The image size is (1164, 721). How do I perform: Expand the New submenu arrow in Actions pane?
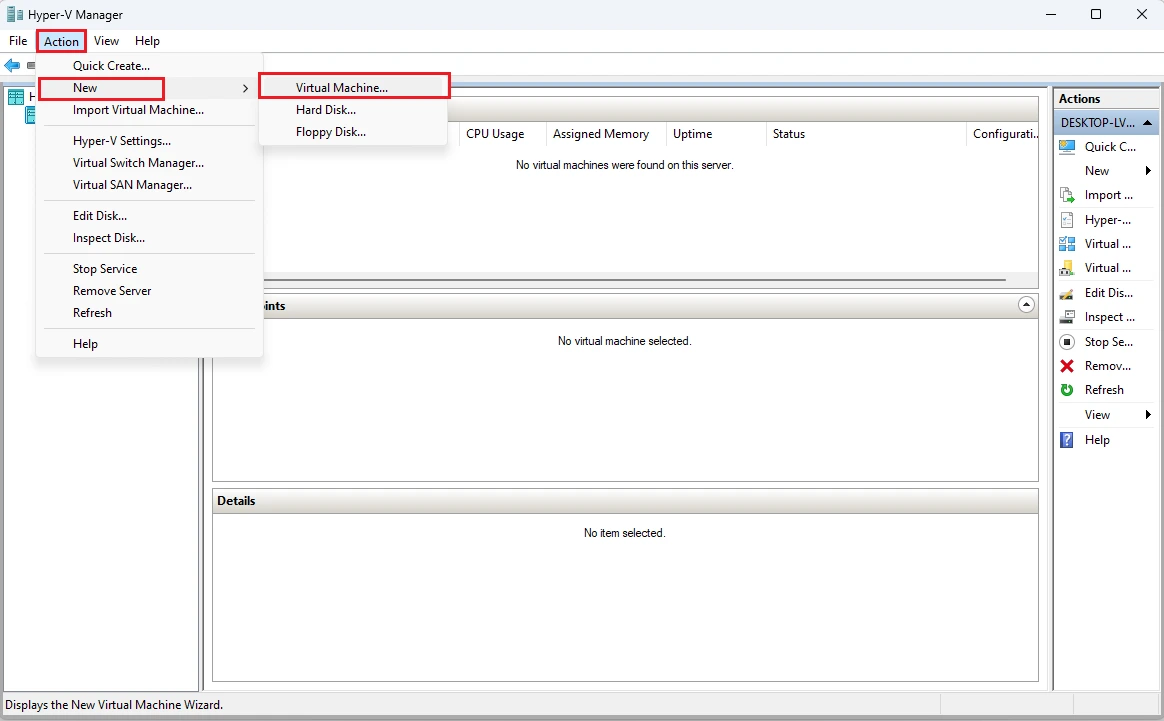(1148, 171)
